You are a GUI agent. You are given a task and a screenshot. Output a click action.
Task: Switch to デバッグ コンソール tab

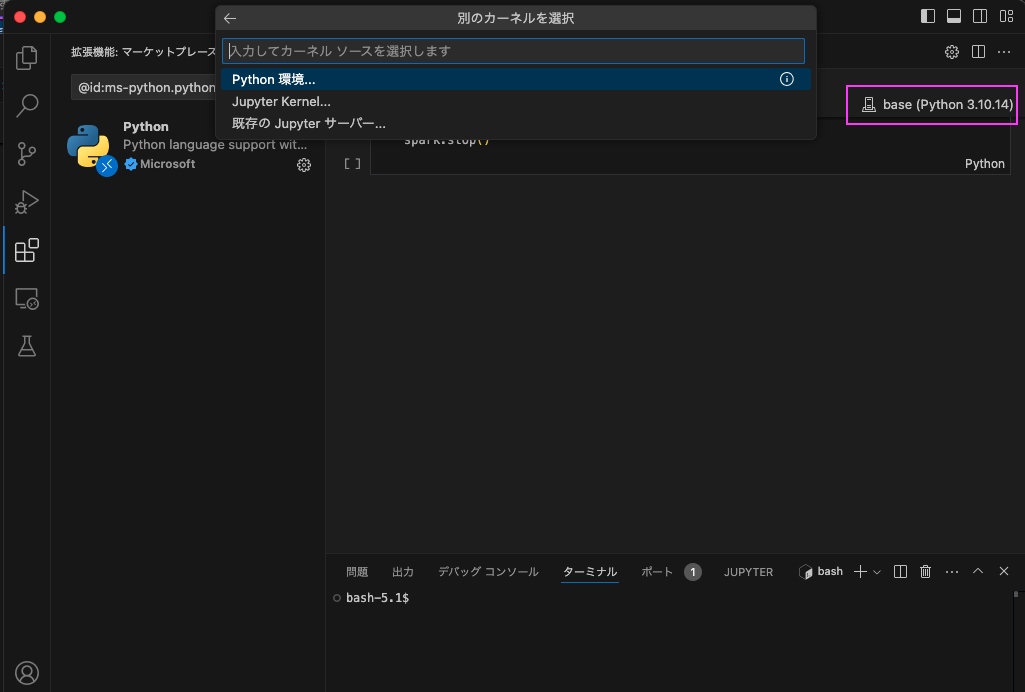[488, 572]
